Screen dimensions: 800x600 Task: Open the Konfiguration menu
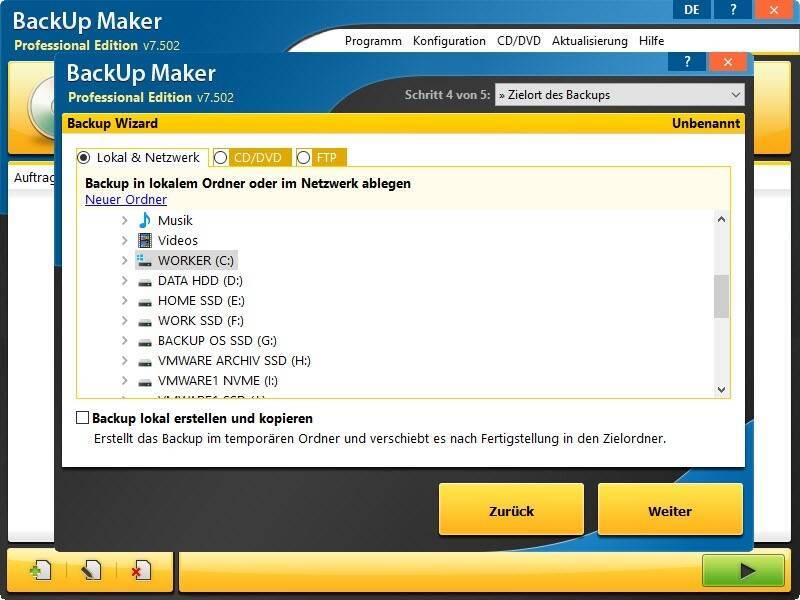tap(449, 41)
